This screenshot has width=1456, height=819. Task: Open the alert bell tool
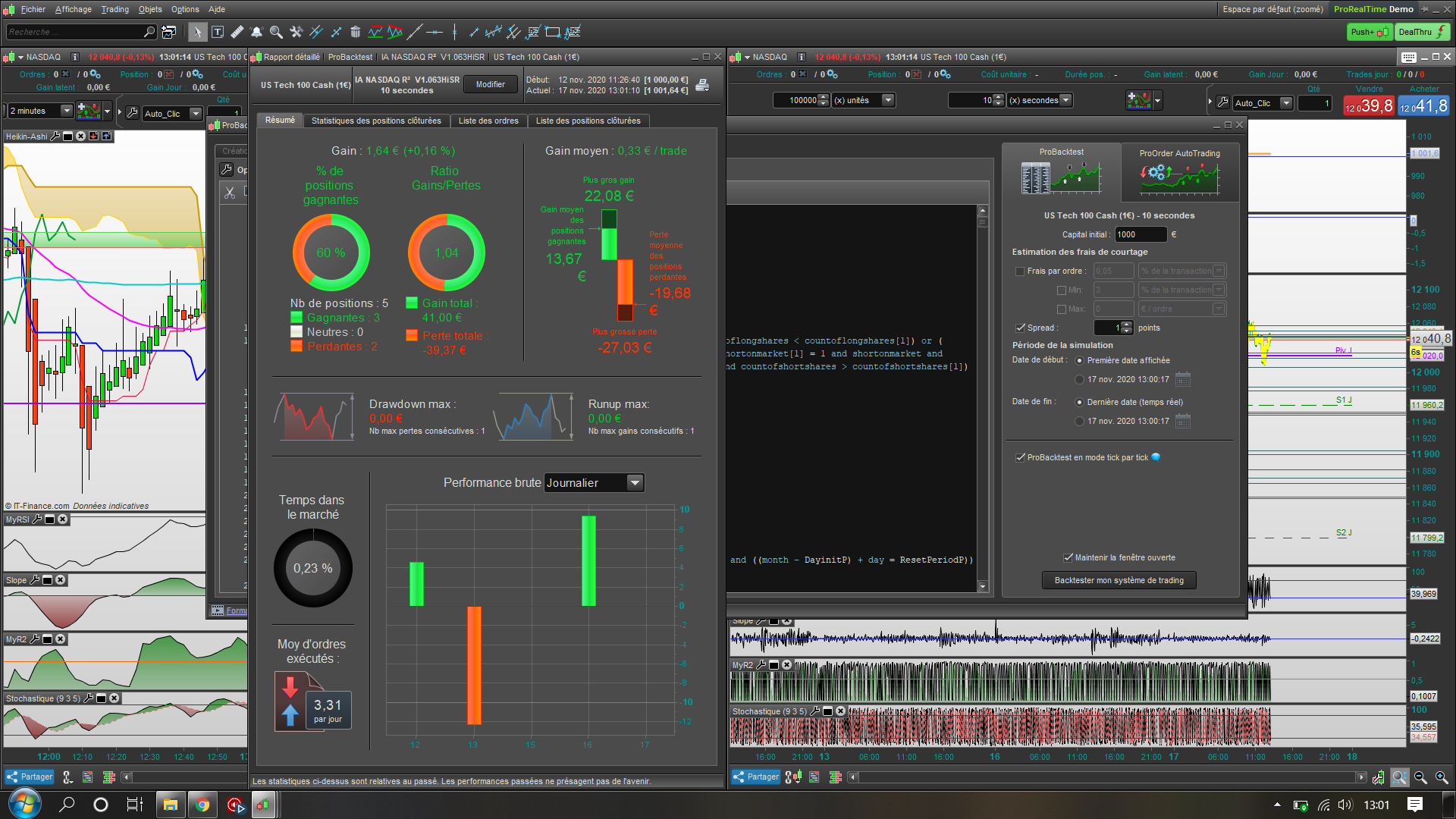[257, 32]
